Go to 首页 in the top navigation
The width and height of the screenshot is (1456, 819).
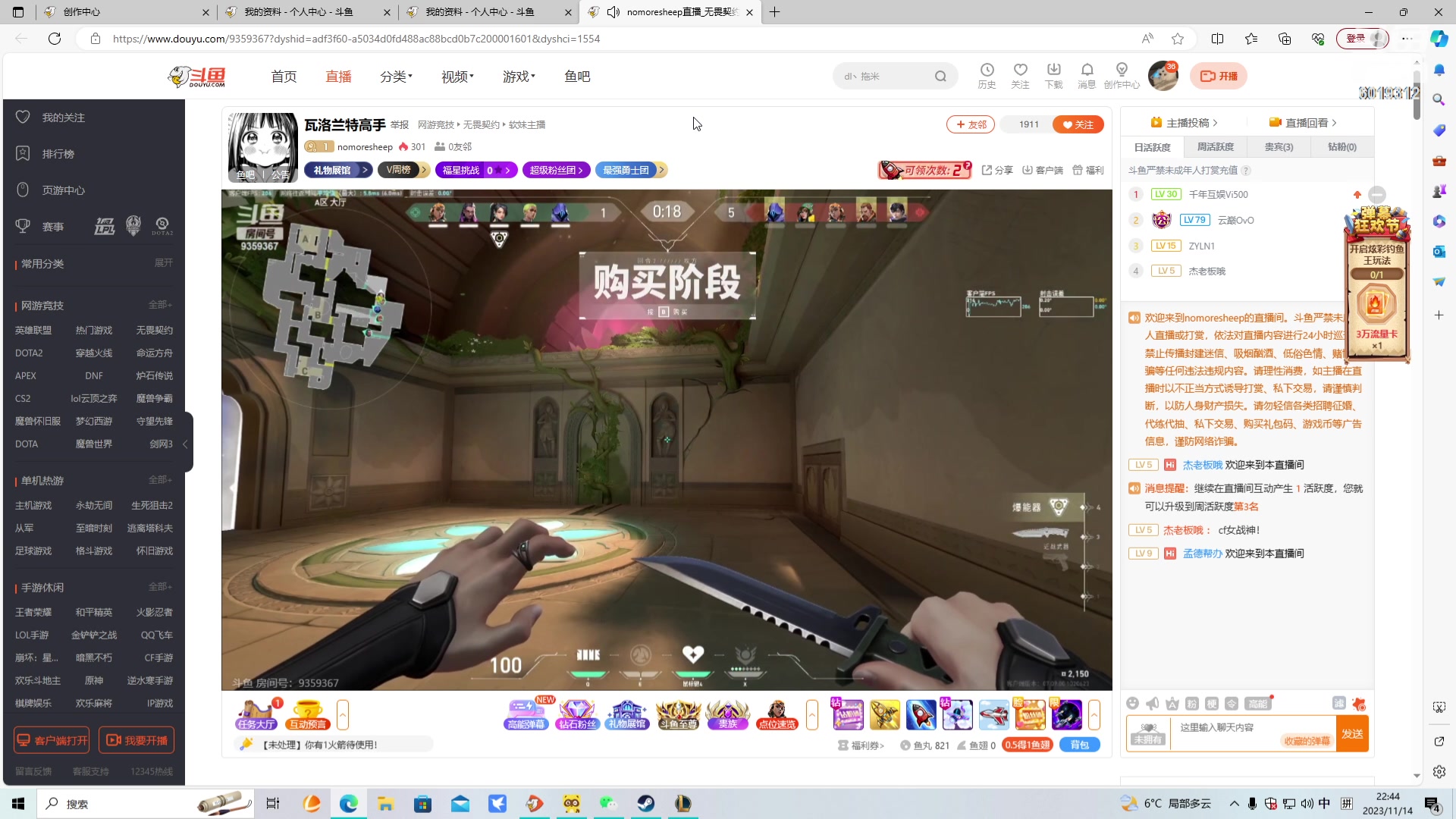pos(284,77)
